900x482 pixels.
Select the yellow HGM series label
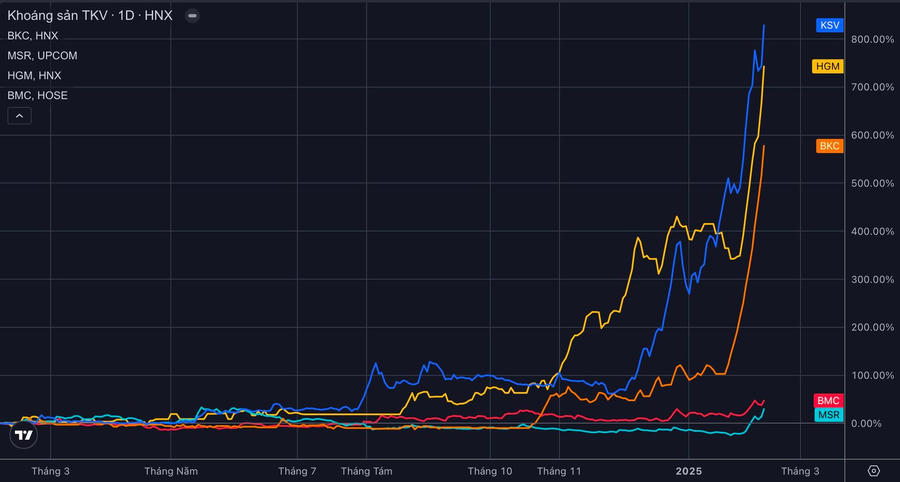828,67
